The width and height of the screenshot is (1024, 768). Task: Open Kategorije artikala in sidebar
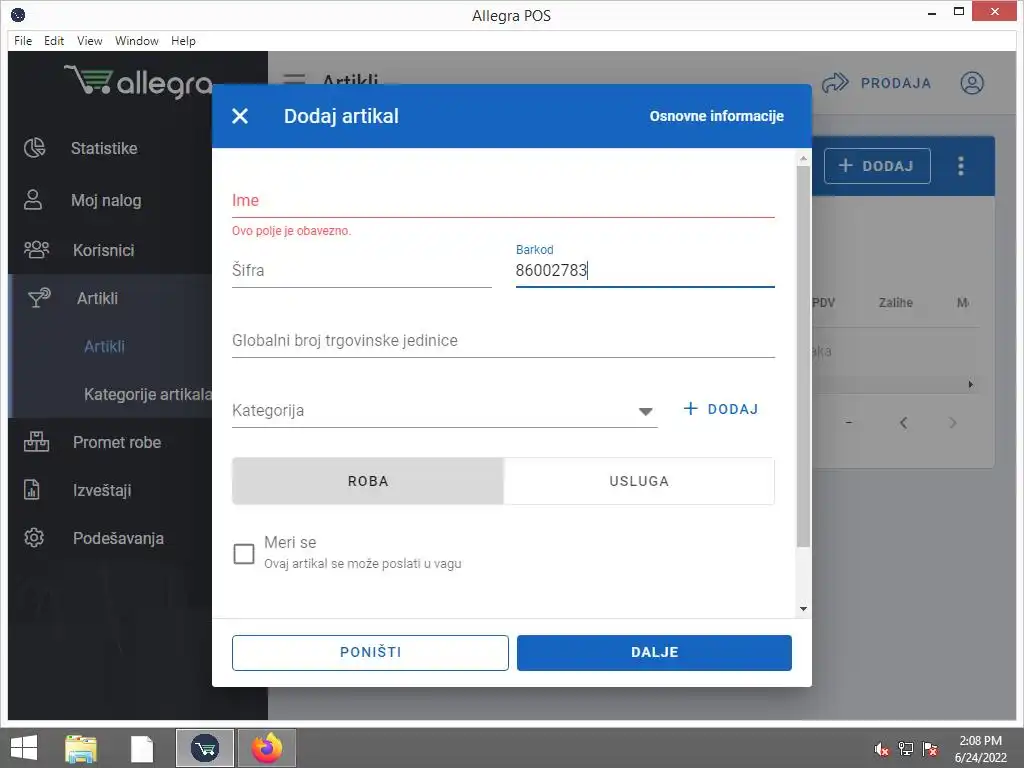point(148,394)
